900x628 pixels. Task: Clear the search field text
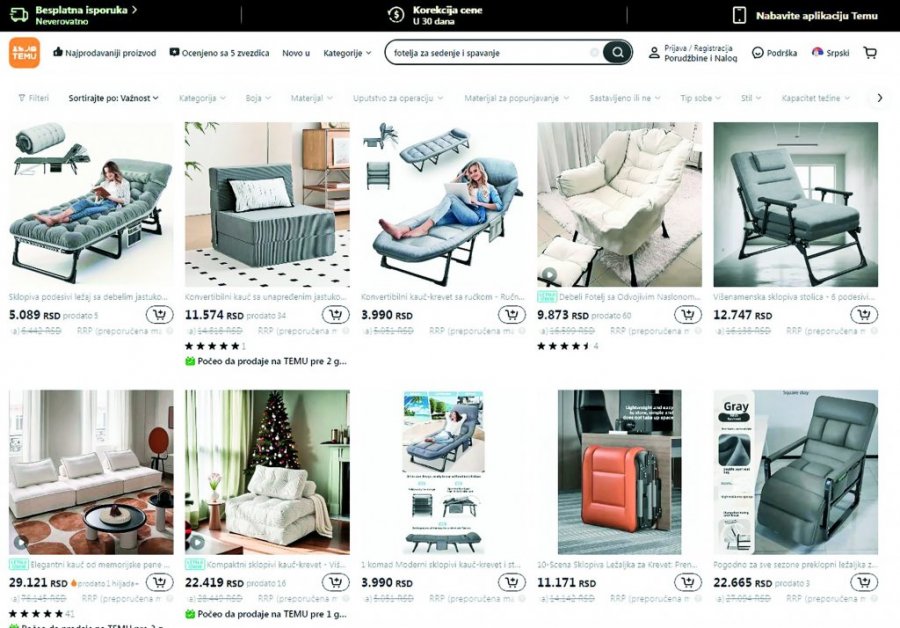point(595,53)
